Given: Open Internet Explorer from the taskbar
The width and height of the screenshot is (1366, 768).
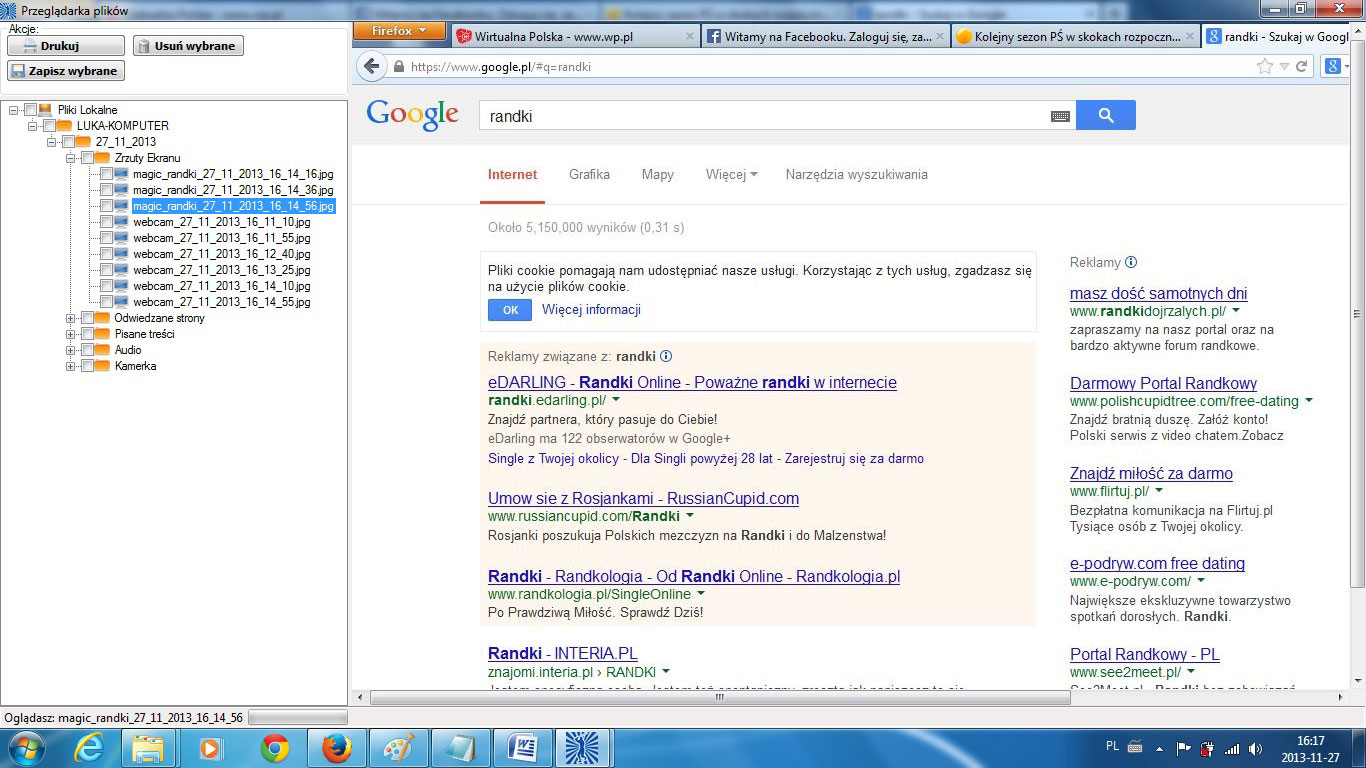Looking at the screenshot, I should (x=89, y=748).
